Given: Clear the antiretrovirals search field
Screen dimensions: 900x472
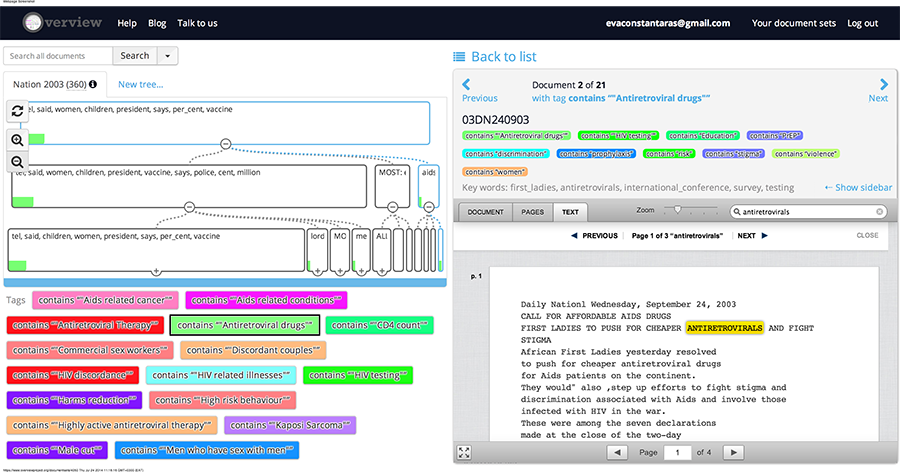Looking at the screenshot, I should click(880, 212).
